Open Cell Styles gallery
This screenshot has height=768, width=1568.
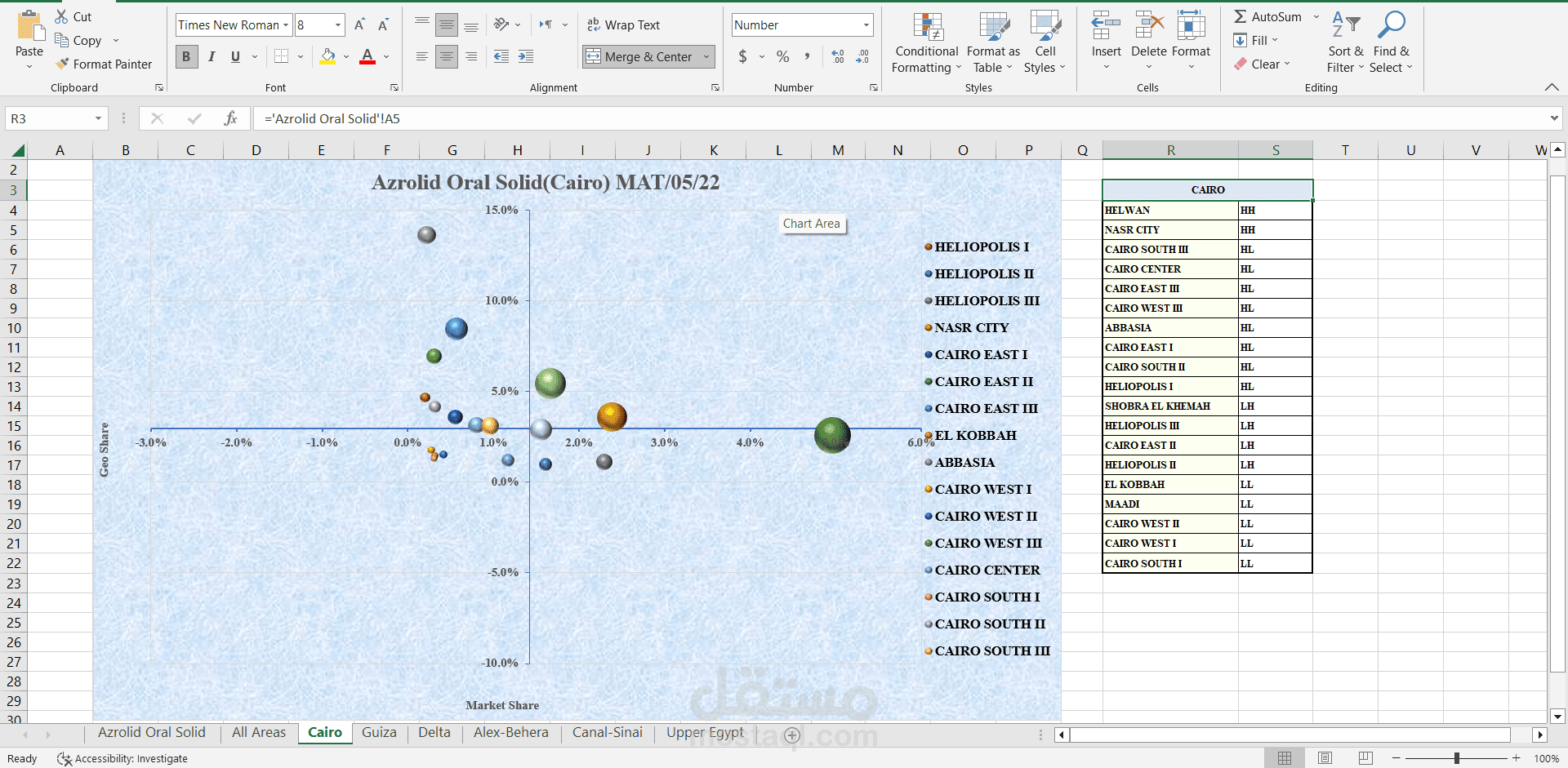click(1045, 42)
